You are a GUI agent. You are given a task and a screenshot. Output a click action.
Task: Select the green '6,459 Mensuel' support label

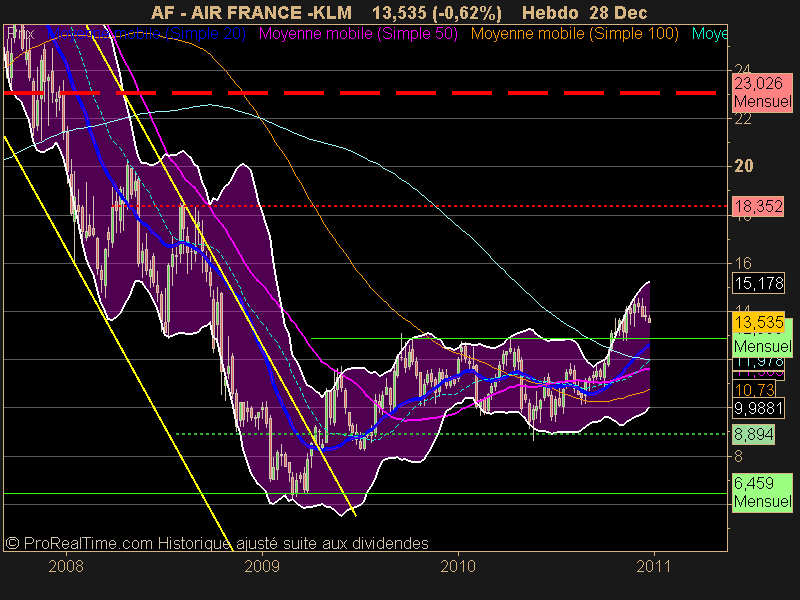pos(762,492)
